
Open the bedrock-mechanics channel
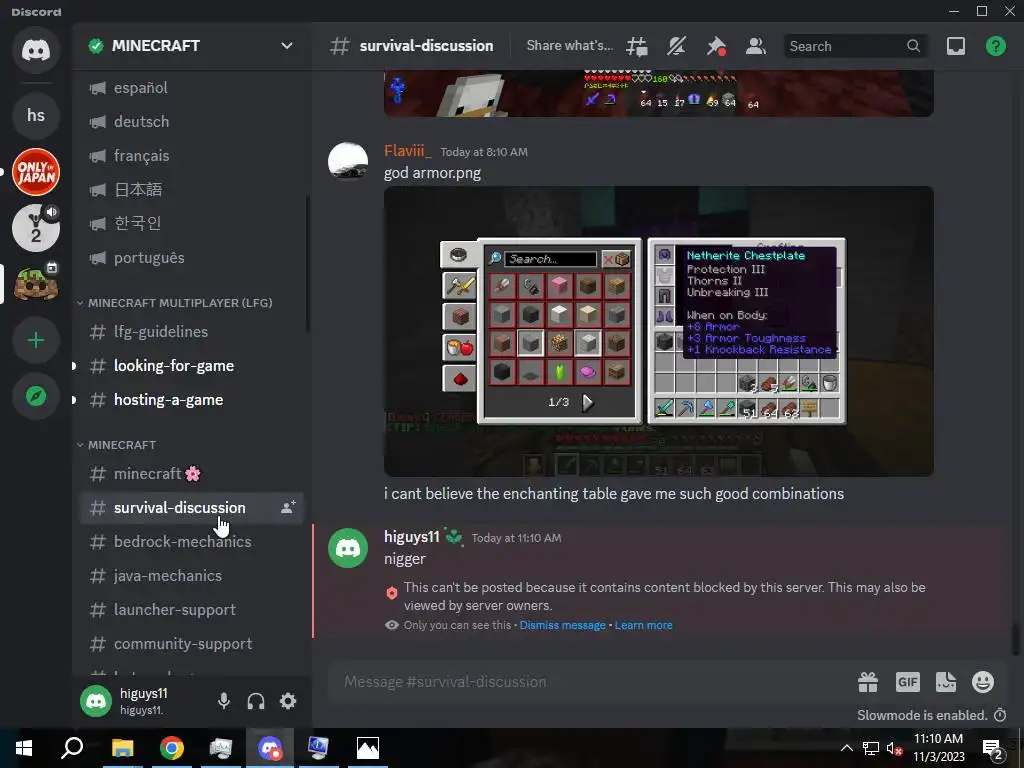click(191, 541)
